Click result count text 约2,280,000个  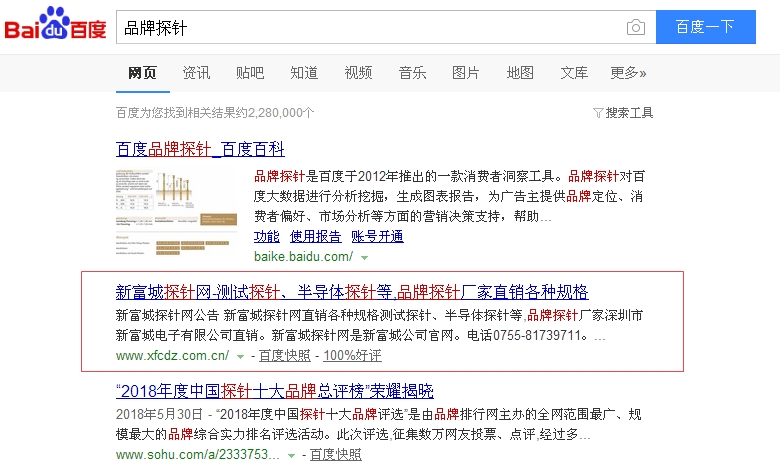point(275,113)
